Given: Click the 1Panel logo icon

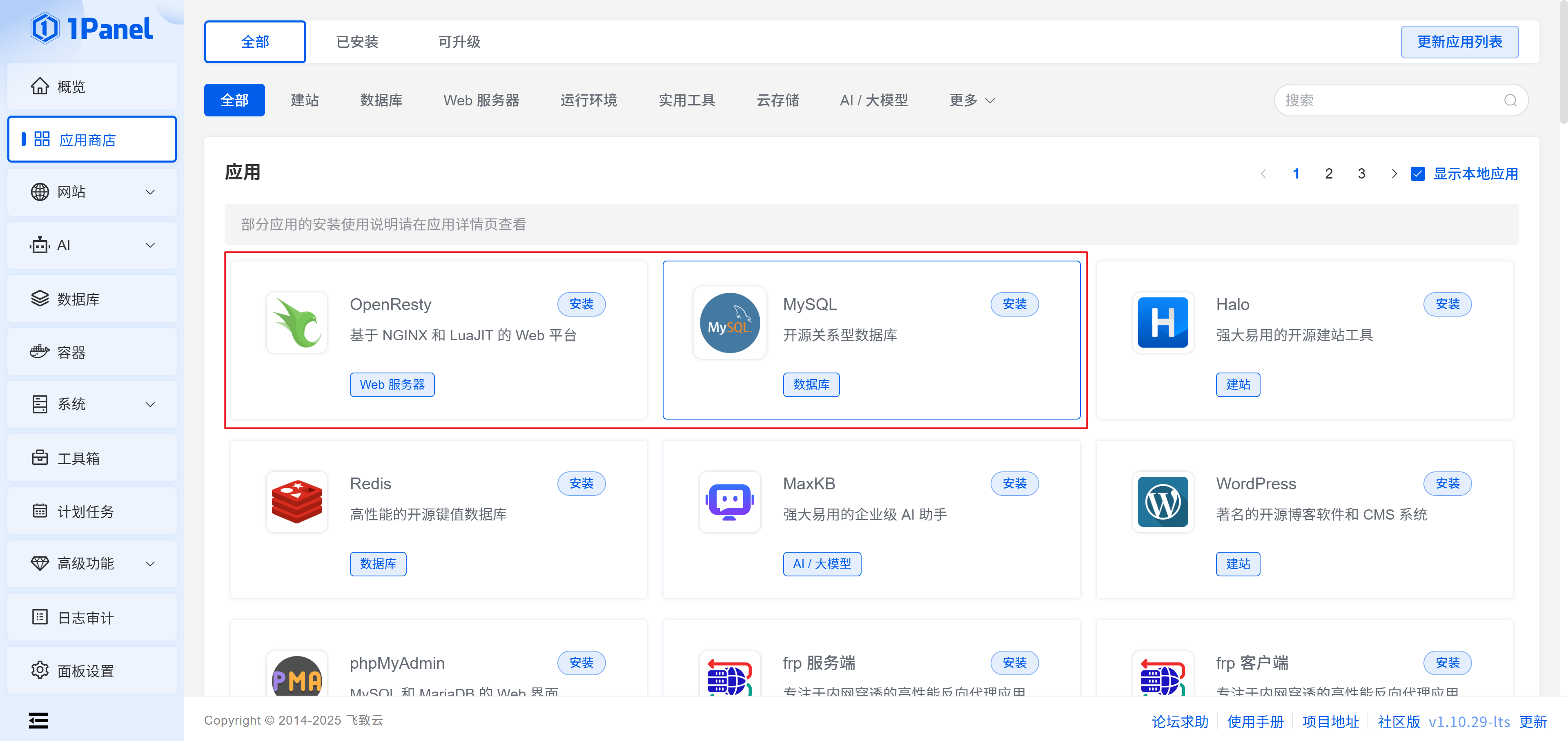Looking at the screenshot, I should pyautogui.click(x=45, y=29).
